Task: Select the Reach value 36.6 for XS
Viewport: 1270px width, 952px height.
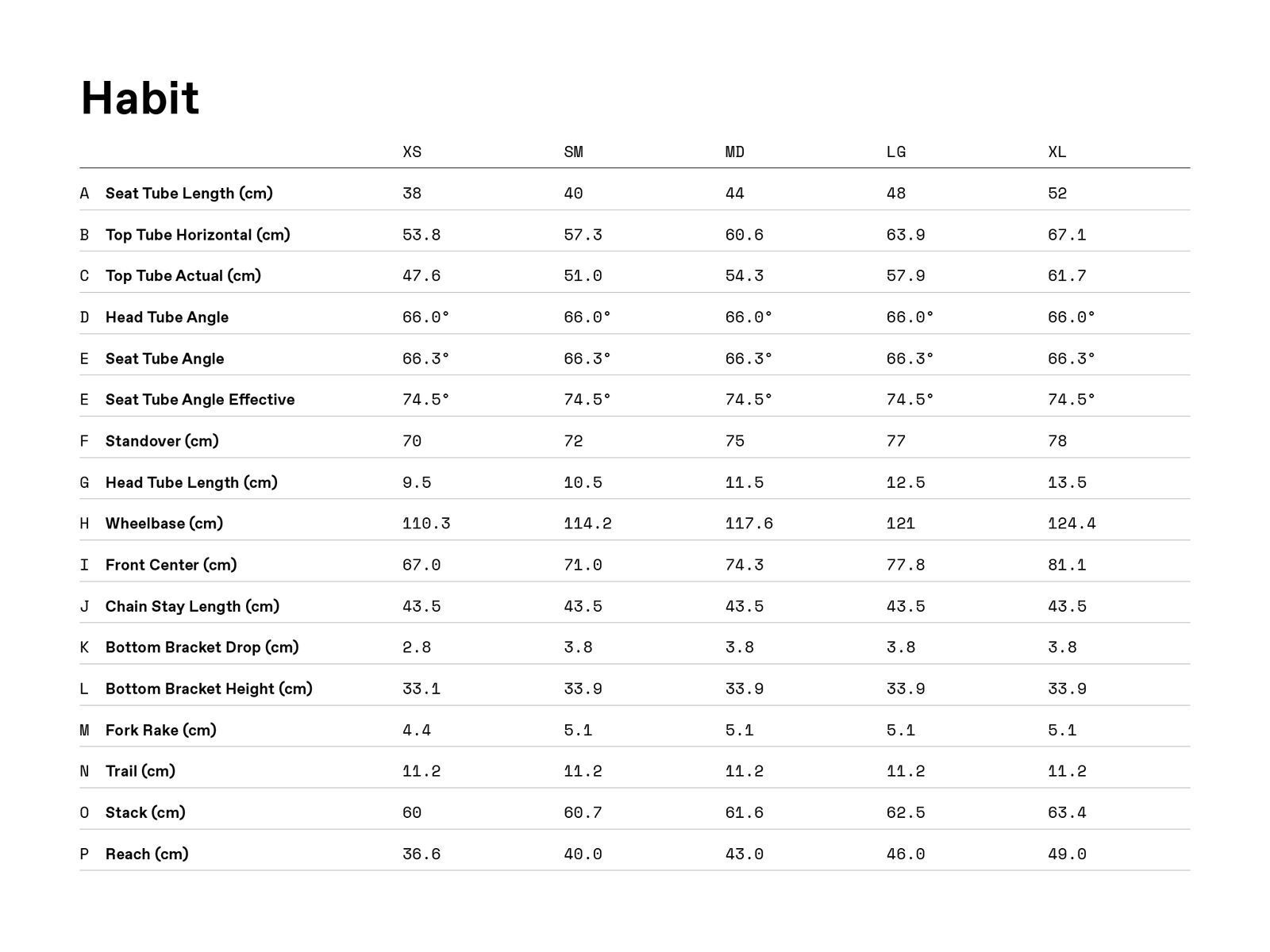Action: click(421, 854)
